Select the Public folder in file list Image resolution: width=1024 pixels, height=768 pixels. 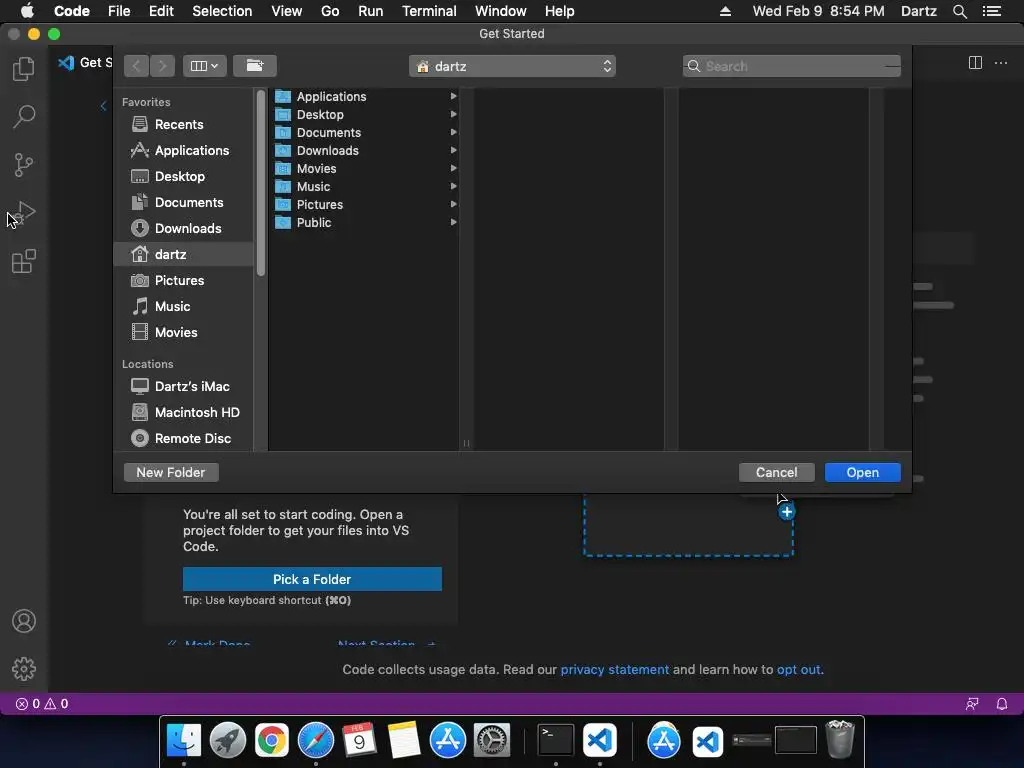[x=364, y=223]
